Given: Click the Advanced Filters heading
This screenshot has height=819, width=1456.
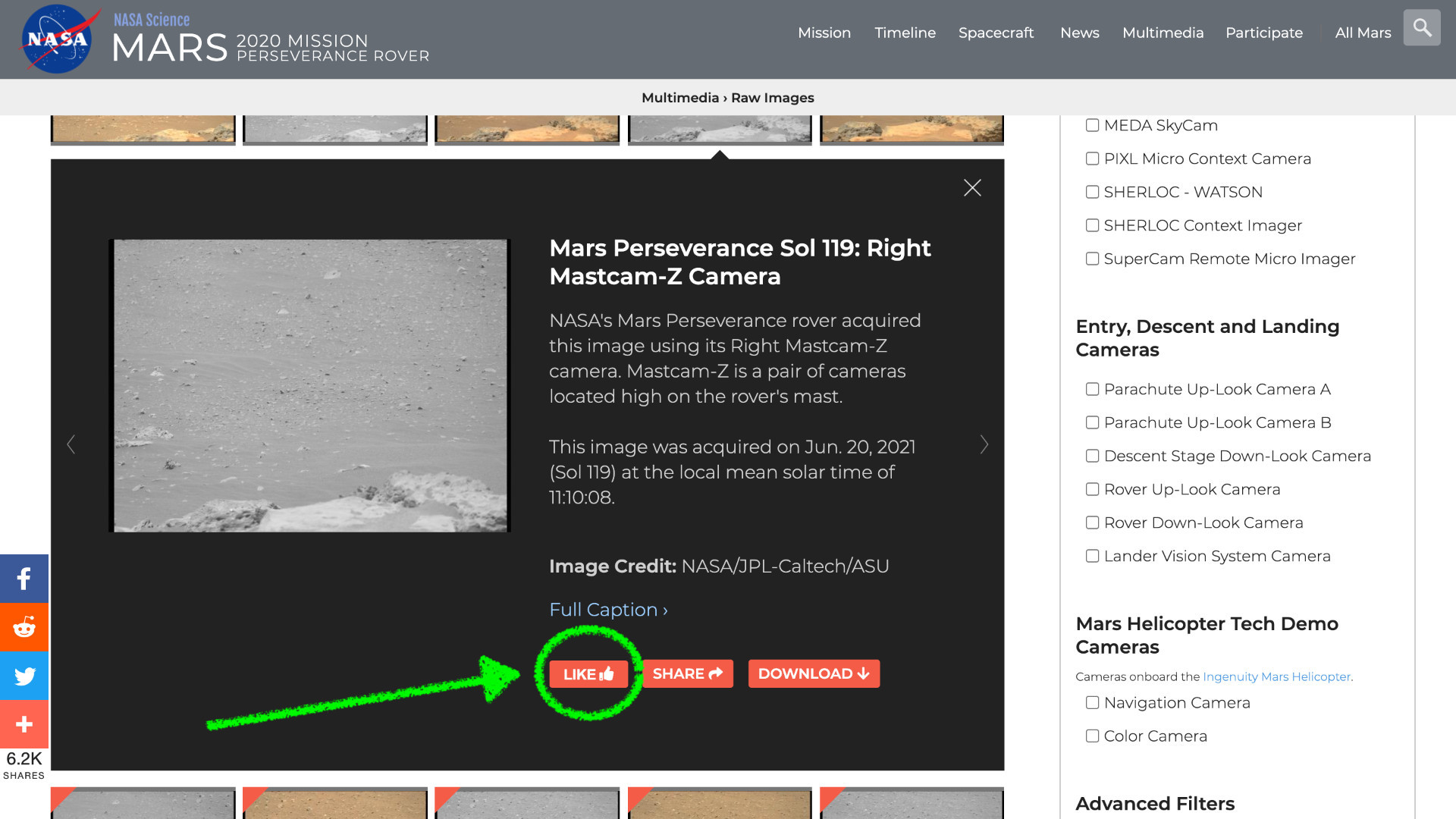Looking at the screenshot, I should click(x=1155, y=804).
